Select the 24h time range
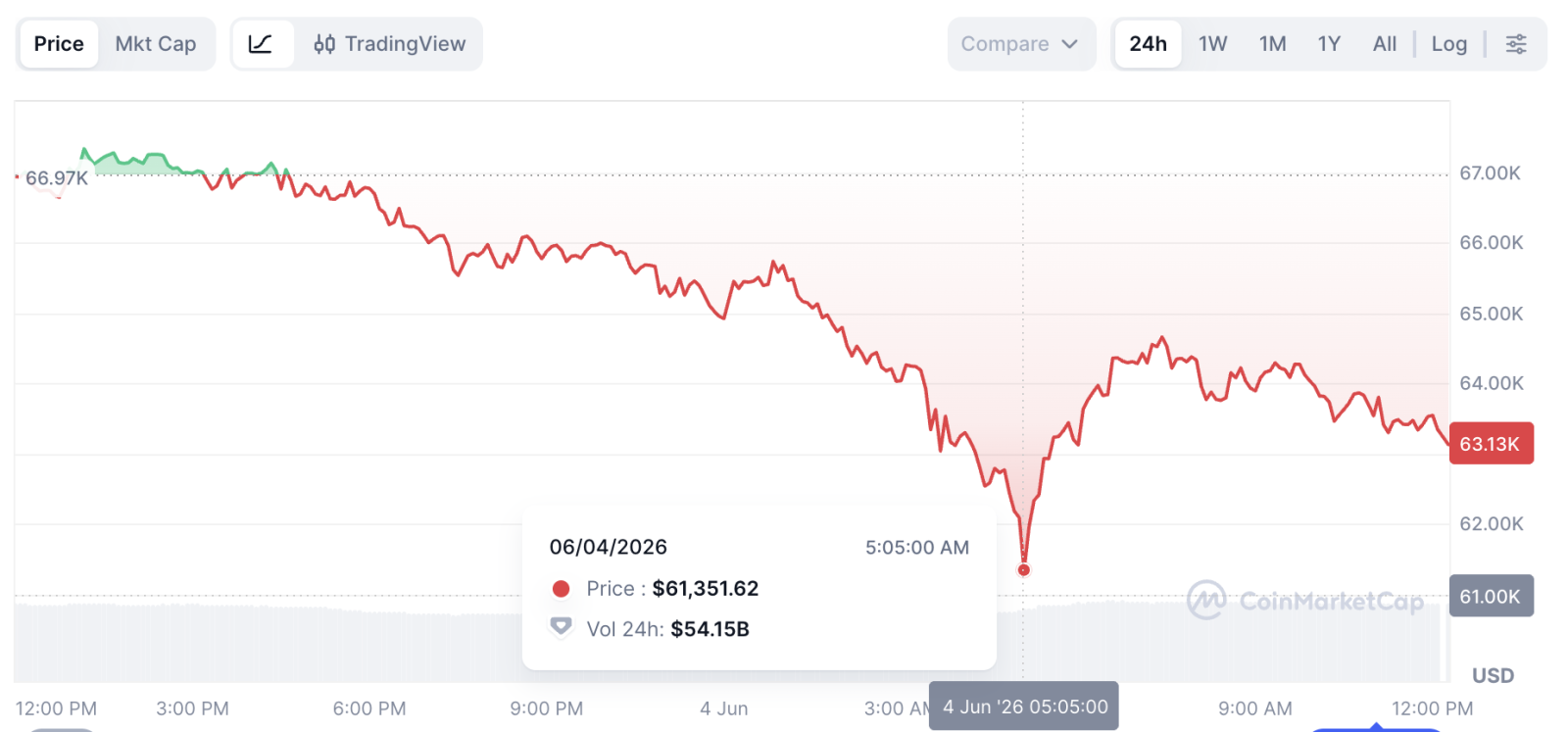1568x732 pixels. (x=1148, y=44)
